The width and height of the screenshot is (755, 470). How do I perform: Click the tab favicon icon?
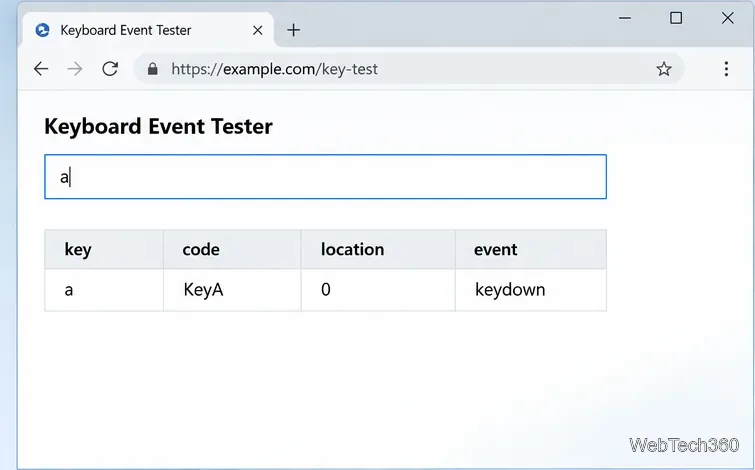(42, 30)
